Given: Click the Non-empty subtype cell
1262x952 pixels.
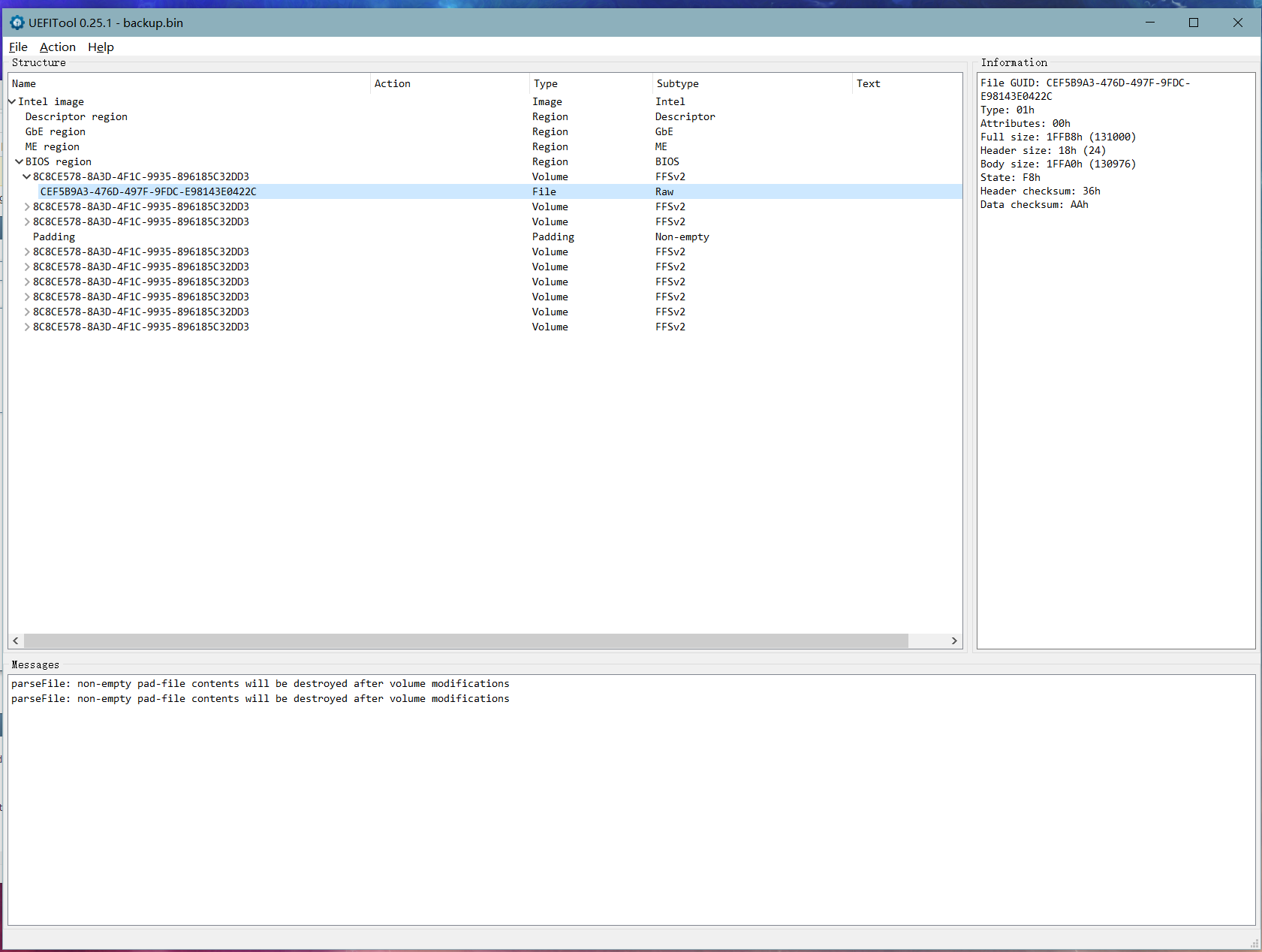Looking at the screenshot, I should point(682,236).
